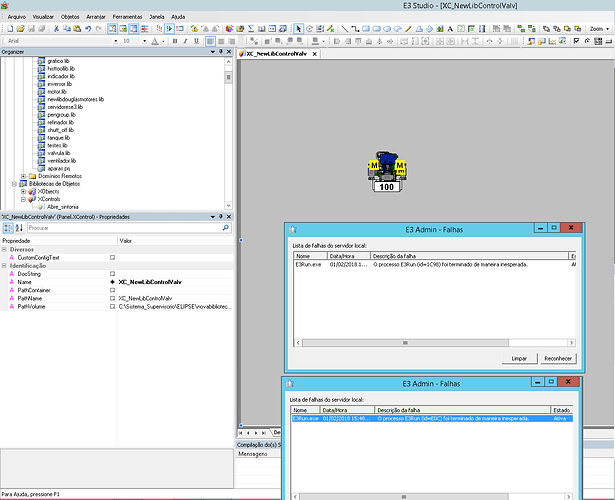Click the Cut scissors icon

tap(56, 29)
